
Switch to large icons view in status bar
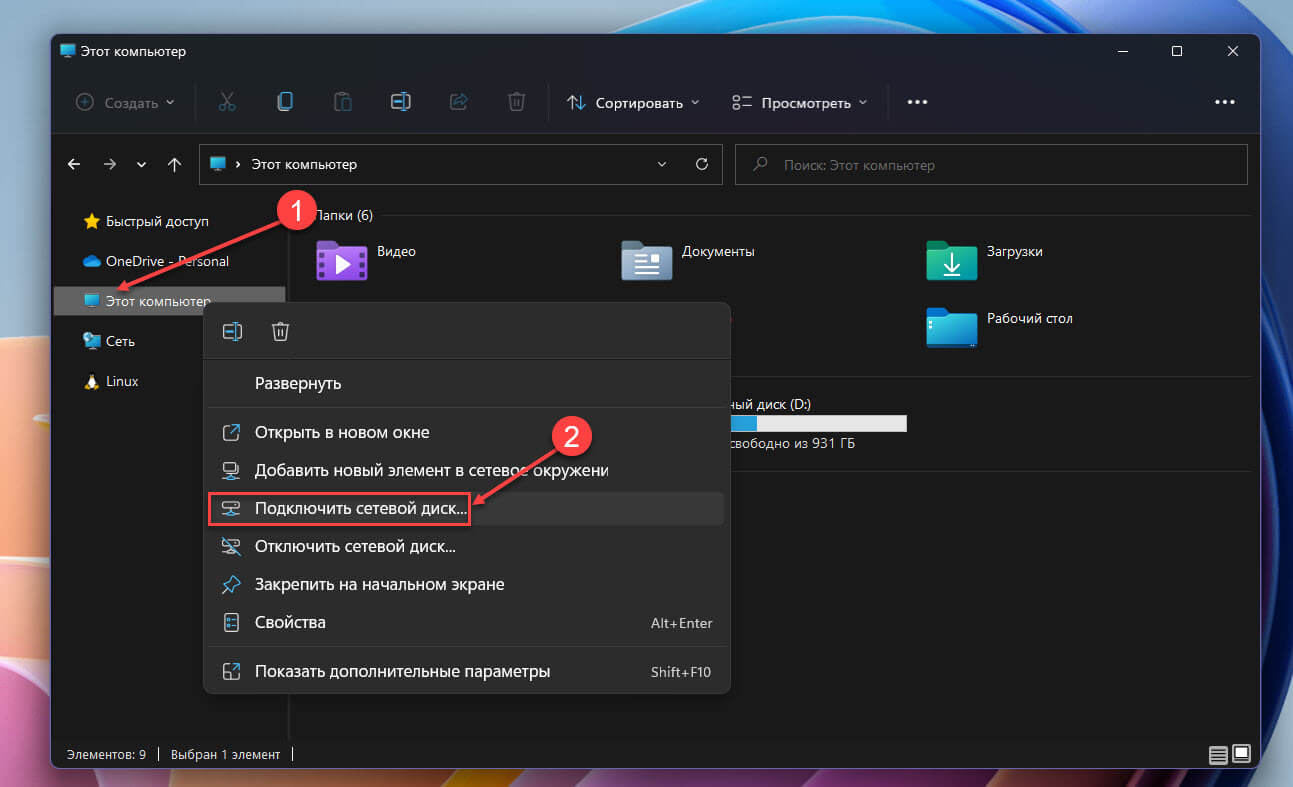coord(1241,753)
